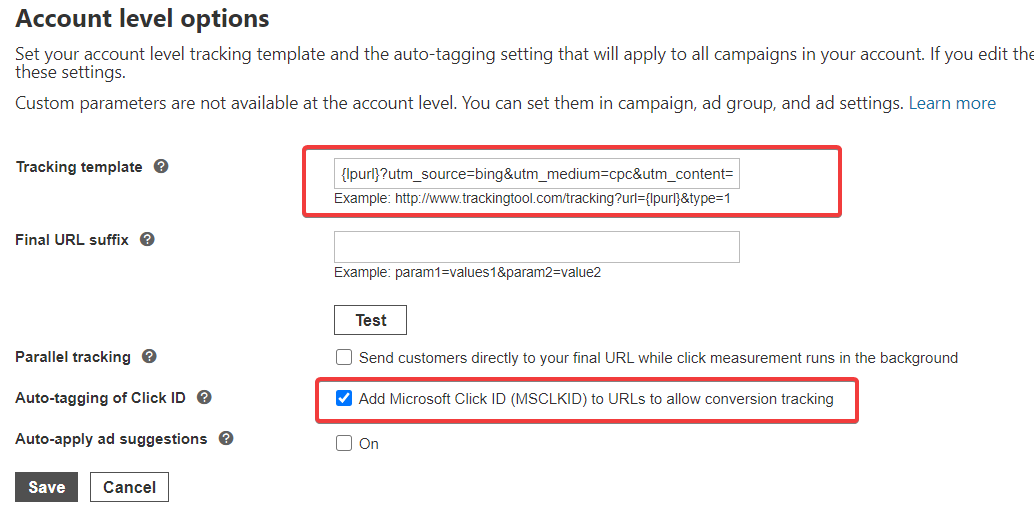Click the 'Send customers directly to your final URL' label
The image size is (1034, 524).
point(659,358)
